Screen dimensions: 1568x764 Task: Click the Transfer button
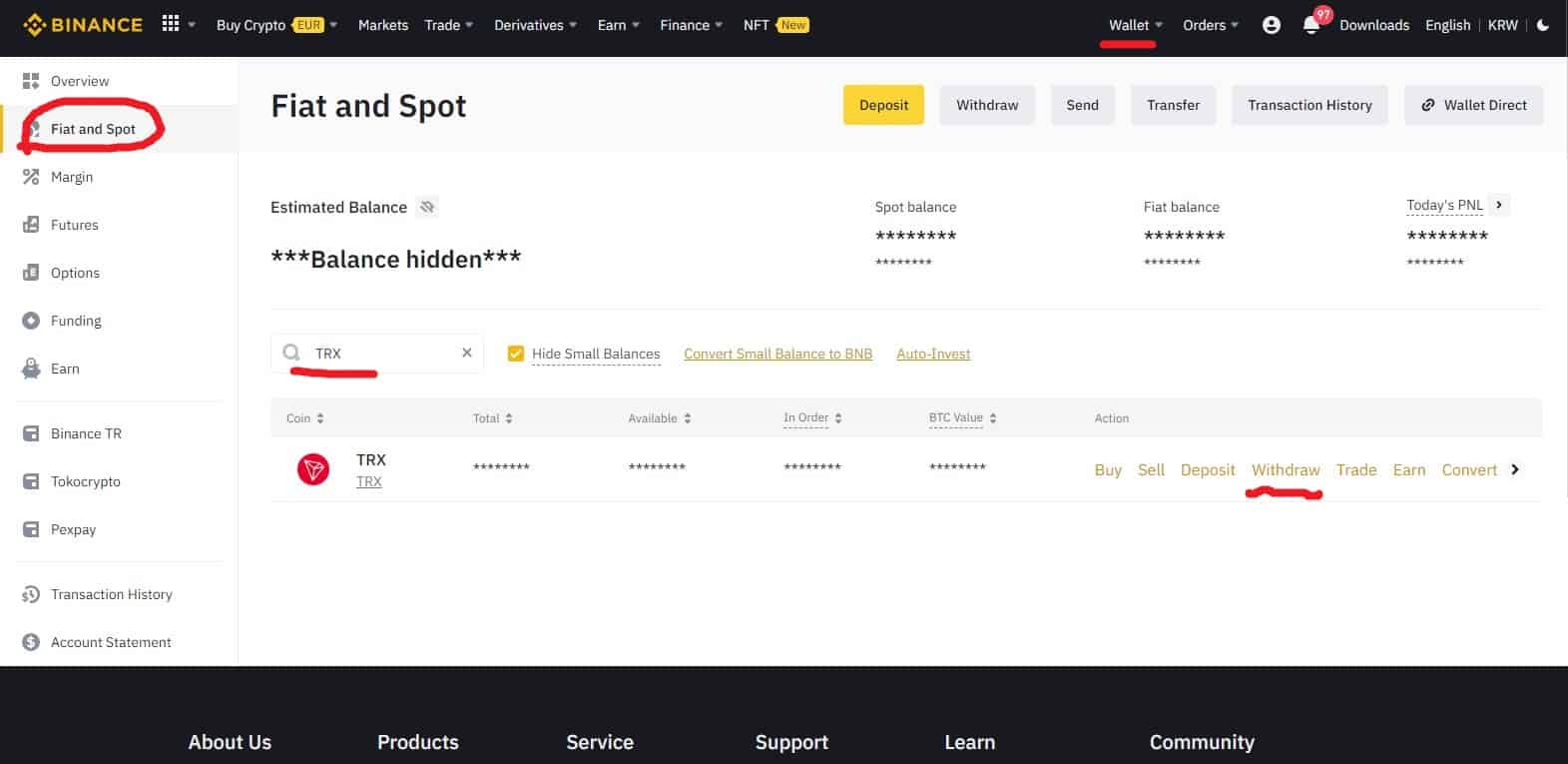[1173, 105]
